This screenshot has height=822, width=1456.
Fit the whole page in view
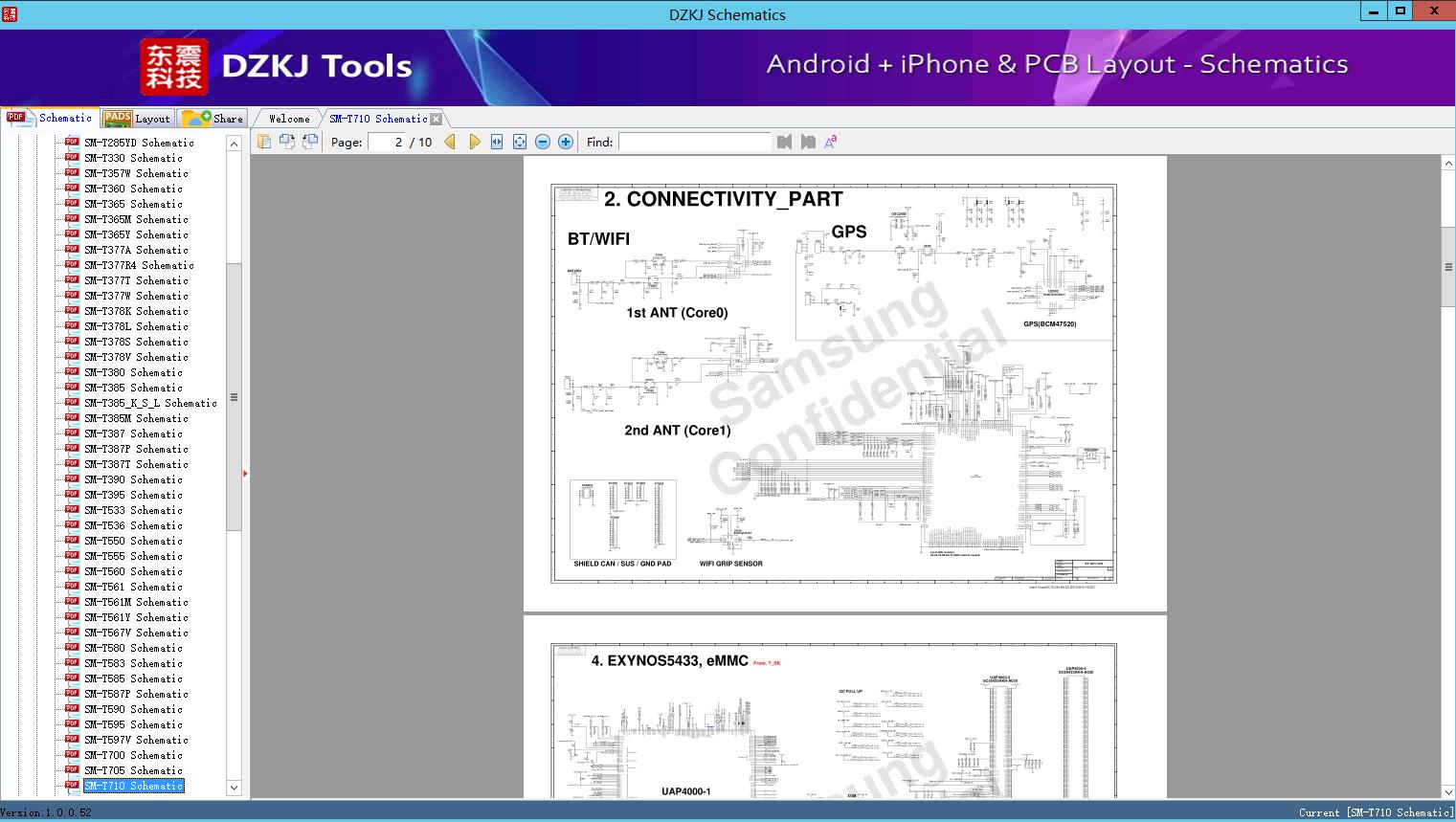520,142
